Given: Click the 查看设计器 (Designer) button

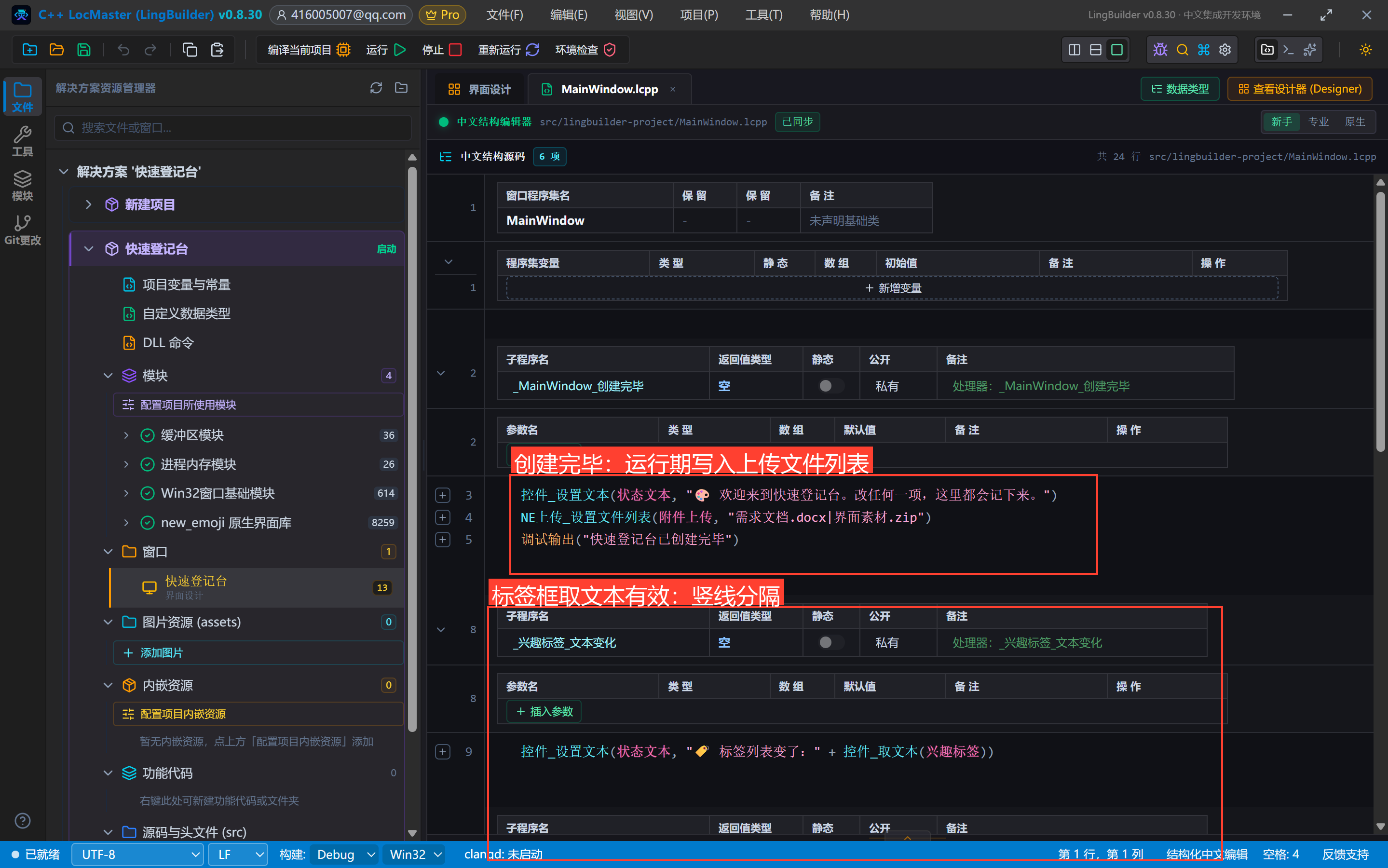Looking at the screenshot, I should pyautogui.click(x=1300, y=89).
